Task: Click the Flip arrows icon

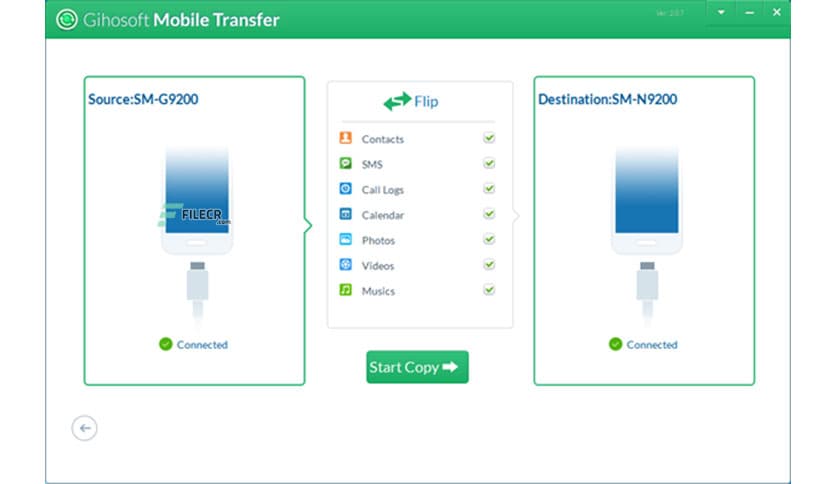Action: coord(397,101)
